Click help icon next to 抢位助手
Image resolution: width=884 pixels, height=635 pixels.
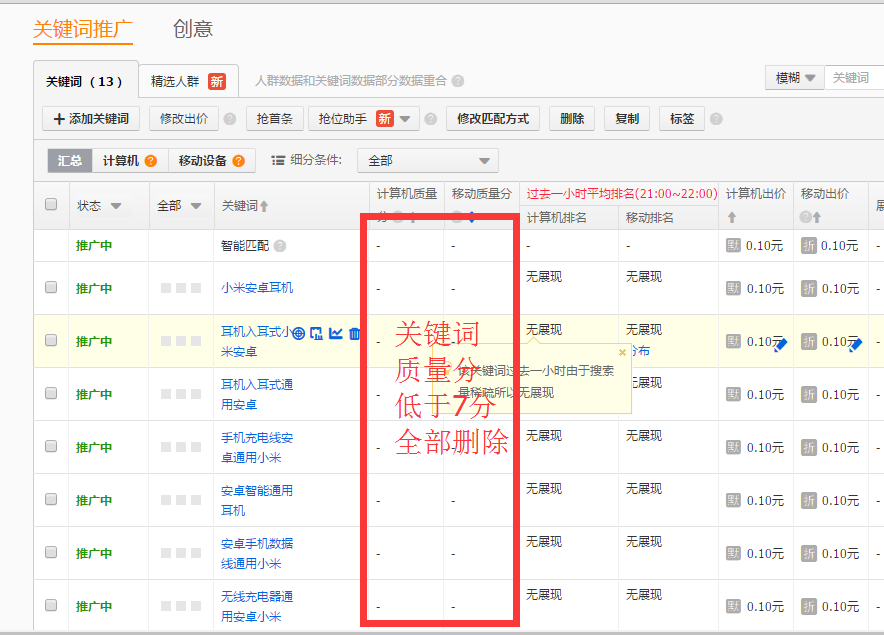click(x=431, y=119)
